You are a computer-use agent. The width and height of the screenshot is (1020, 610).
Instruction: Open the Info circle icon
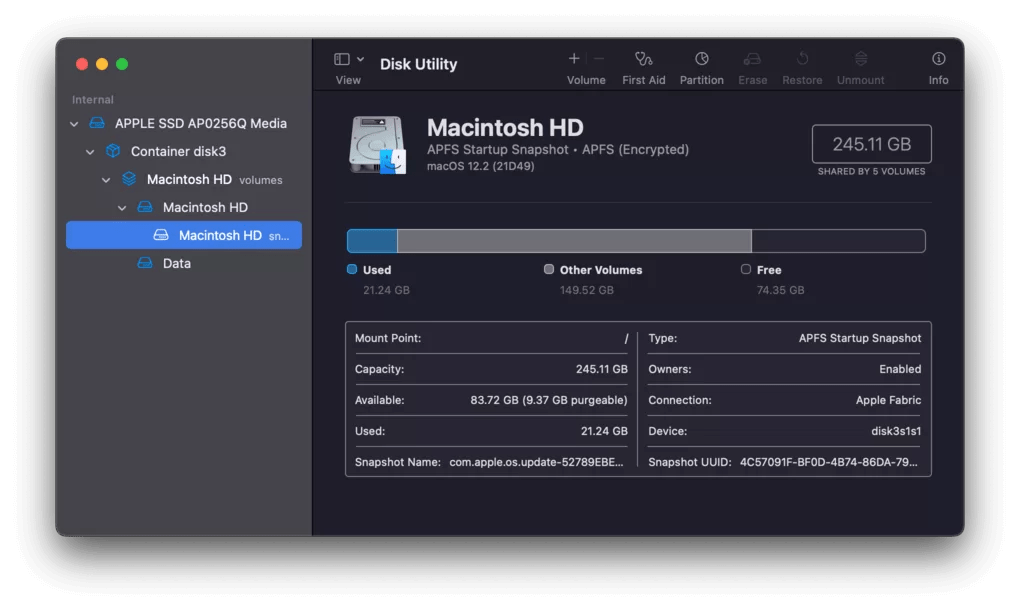coord(938,59)
